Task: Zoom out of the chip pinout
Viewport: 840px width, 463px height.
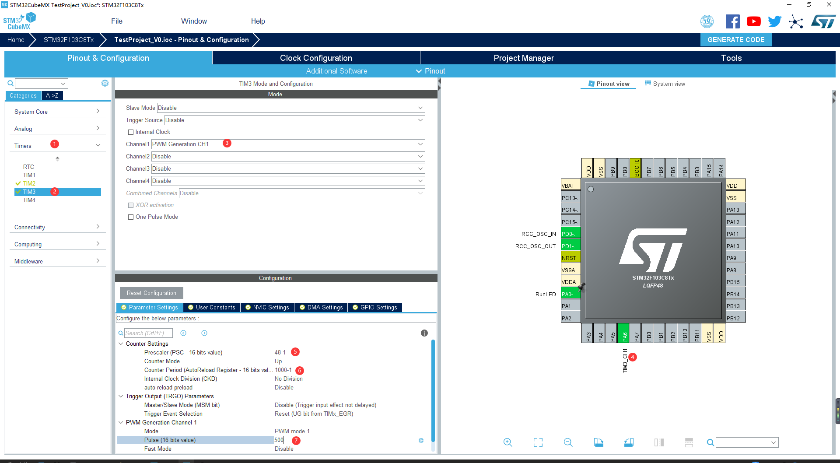Action: pos(568,442)
